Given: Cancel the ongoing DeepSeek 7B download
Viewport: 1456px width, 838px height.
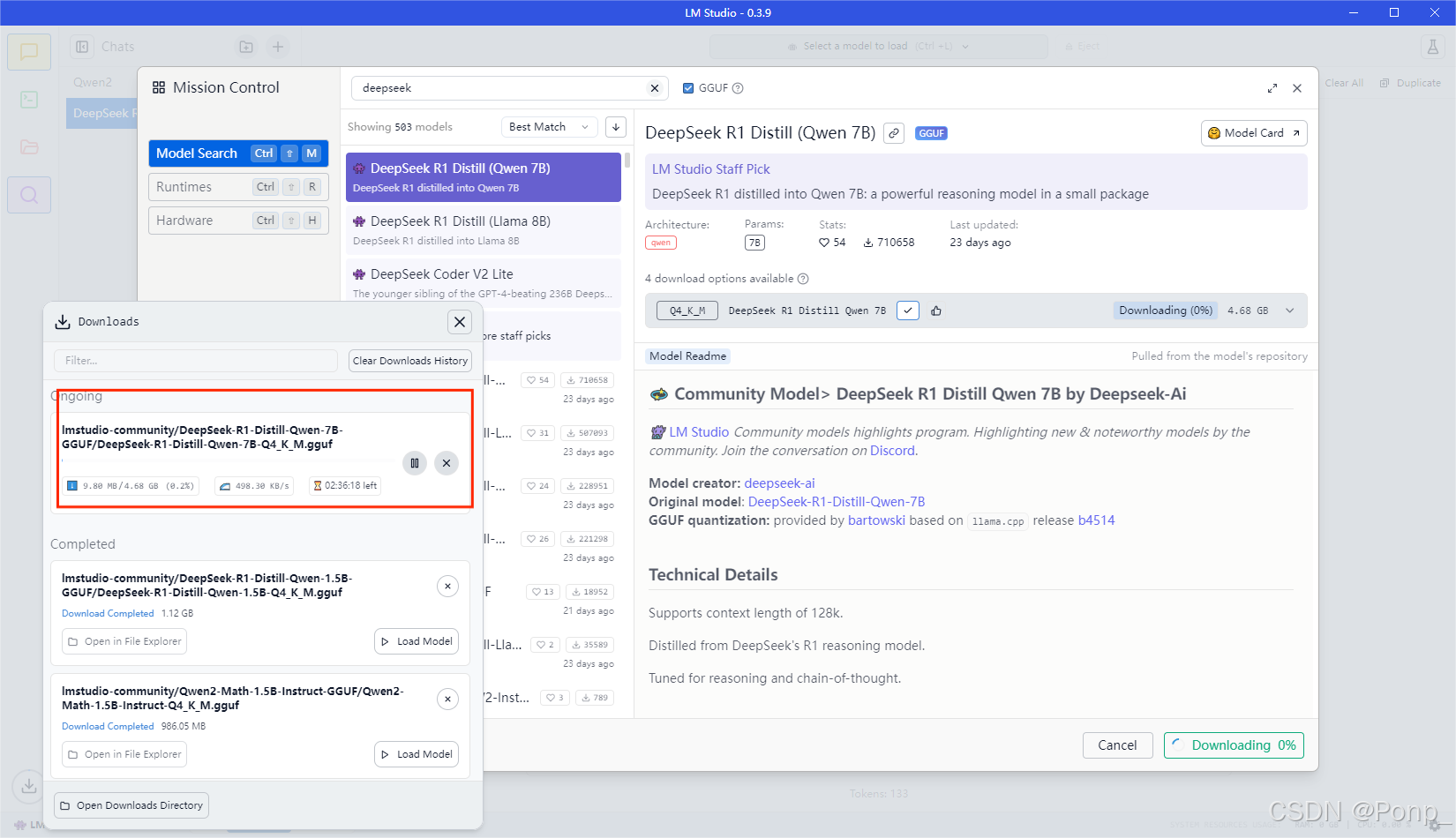Looking at the screenshot, I should (447, 463).
